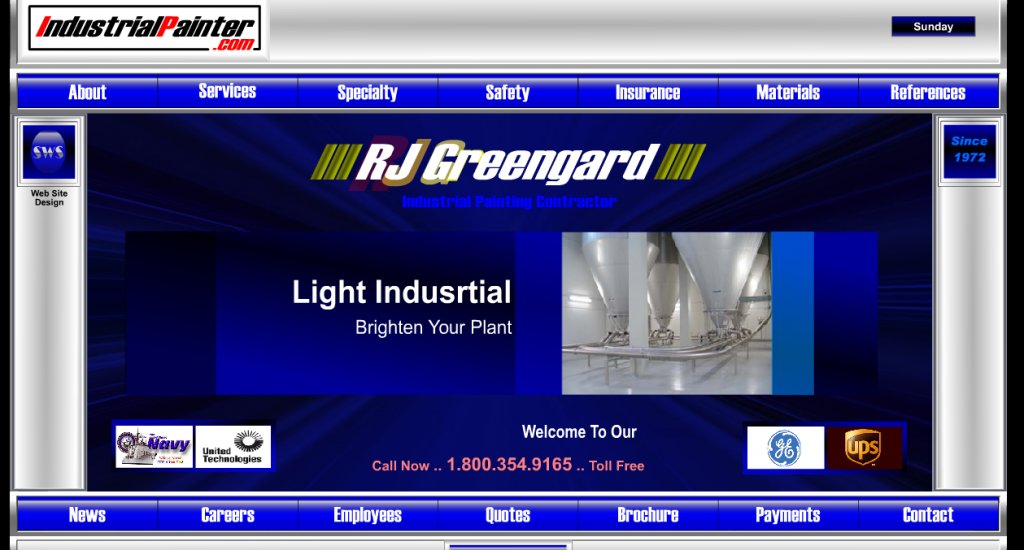Open the Contact page
Image resolution: width=1024 pixels, height=550 pixels.
tap(928, 515)
